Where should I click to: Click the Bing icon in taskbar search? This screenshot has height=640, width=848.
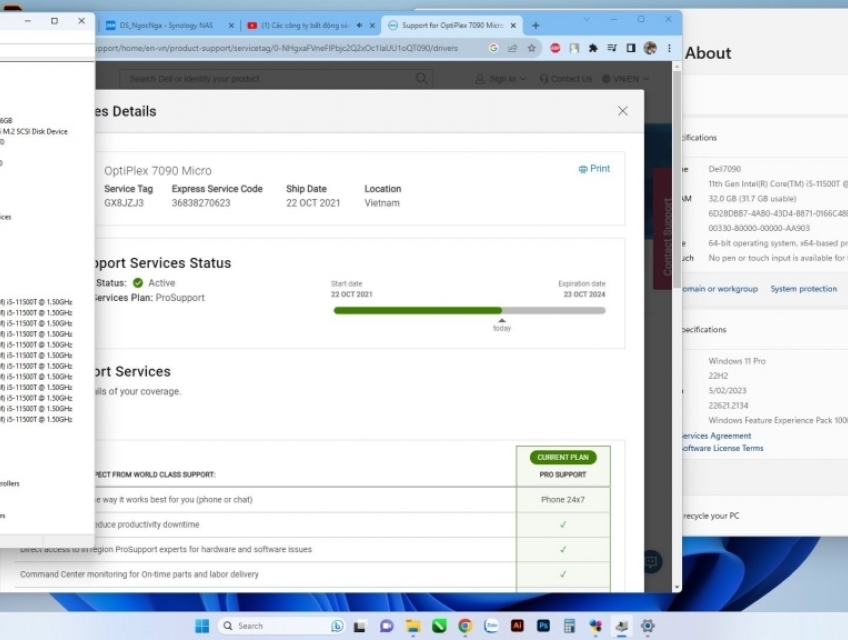337,626
